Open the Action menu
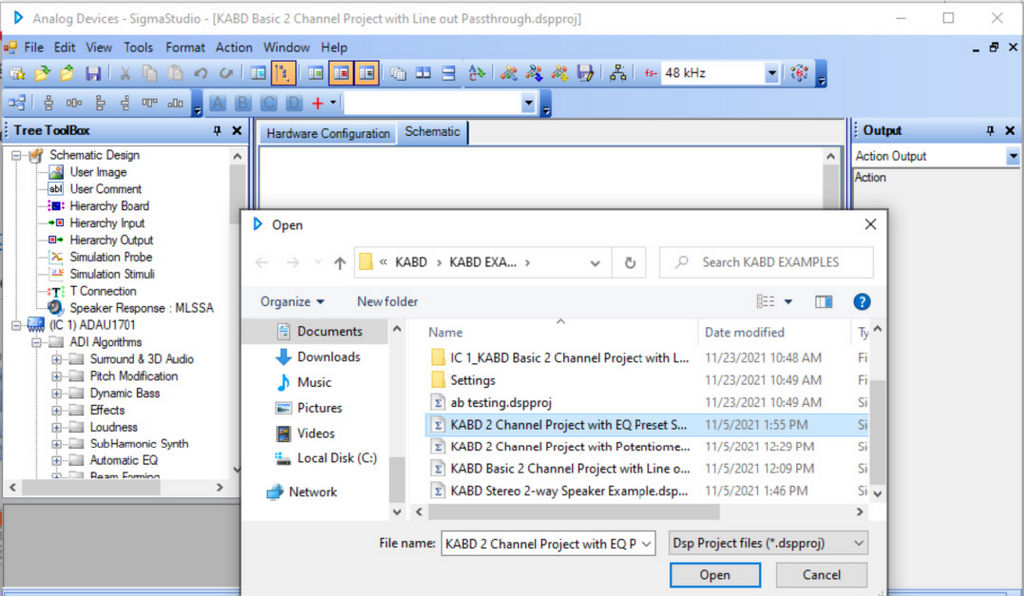This screenshot has height=596, width=1024. [x=234, y=47]
